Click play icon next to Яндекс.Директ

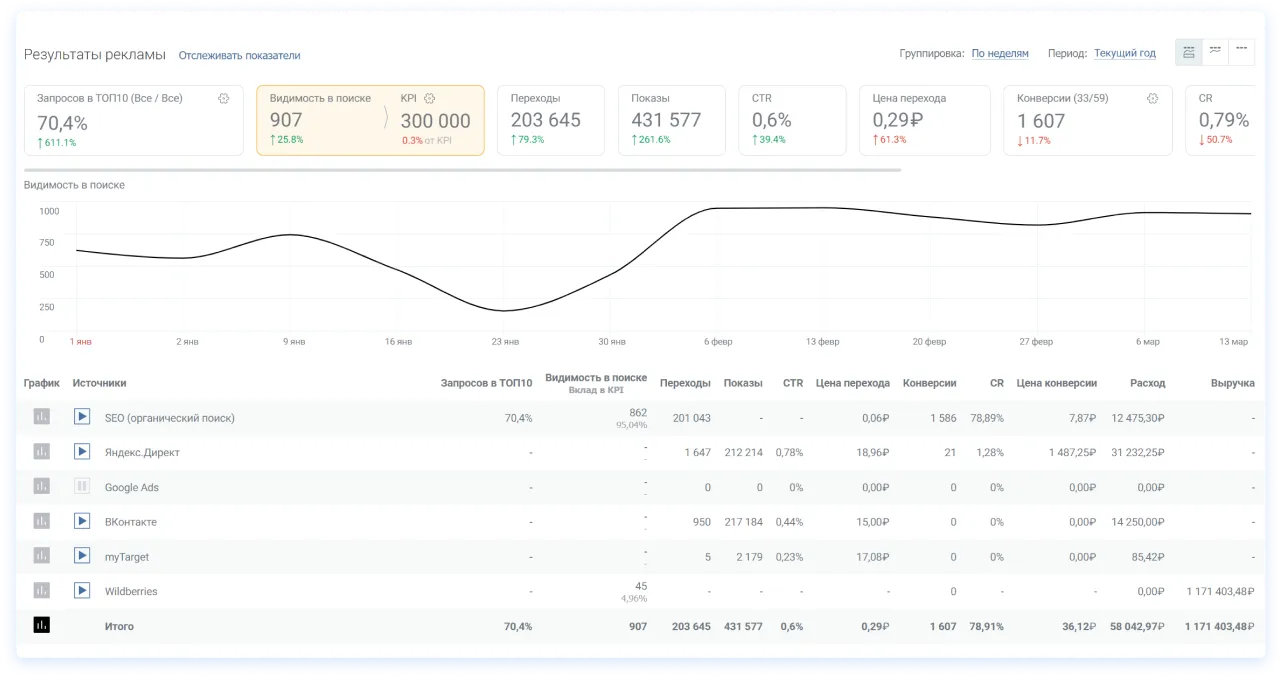[x=82, y=452]
